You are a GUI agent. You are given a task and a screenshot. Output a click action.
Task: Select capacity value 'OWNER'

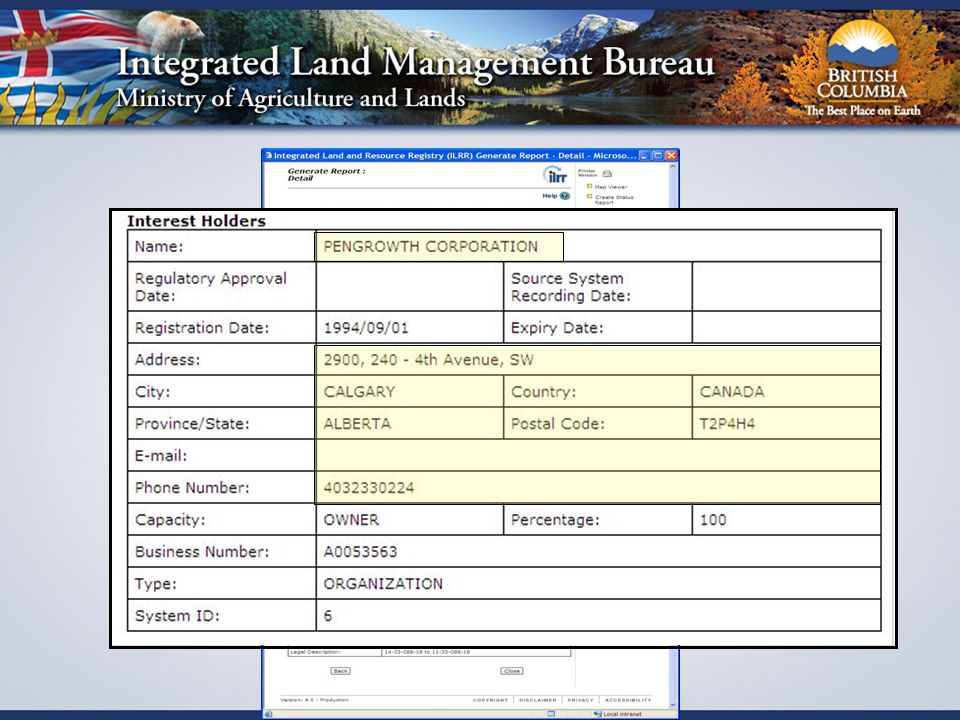(351, 519)
